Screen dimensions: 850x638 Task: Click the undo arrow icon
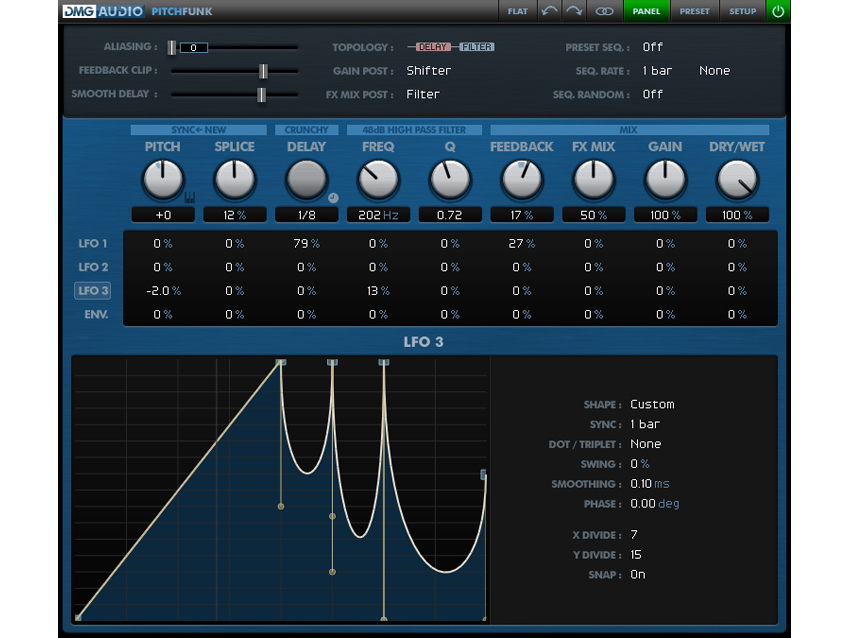tap(549, 11)
